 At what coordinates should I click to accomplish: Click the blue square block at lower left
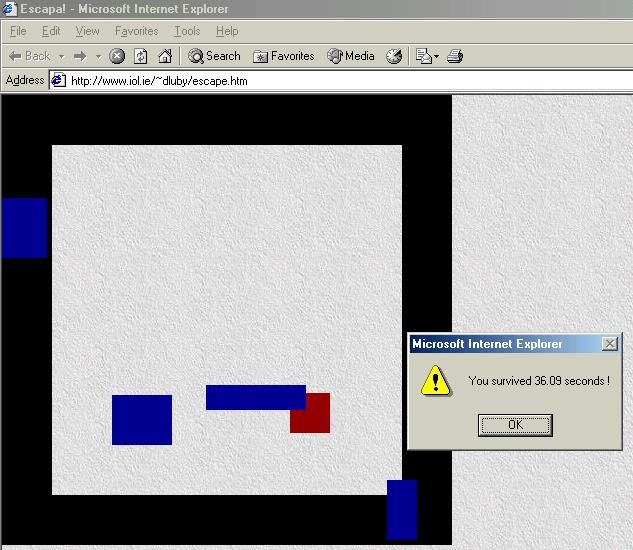point(142,420)
